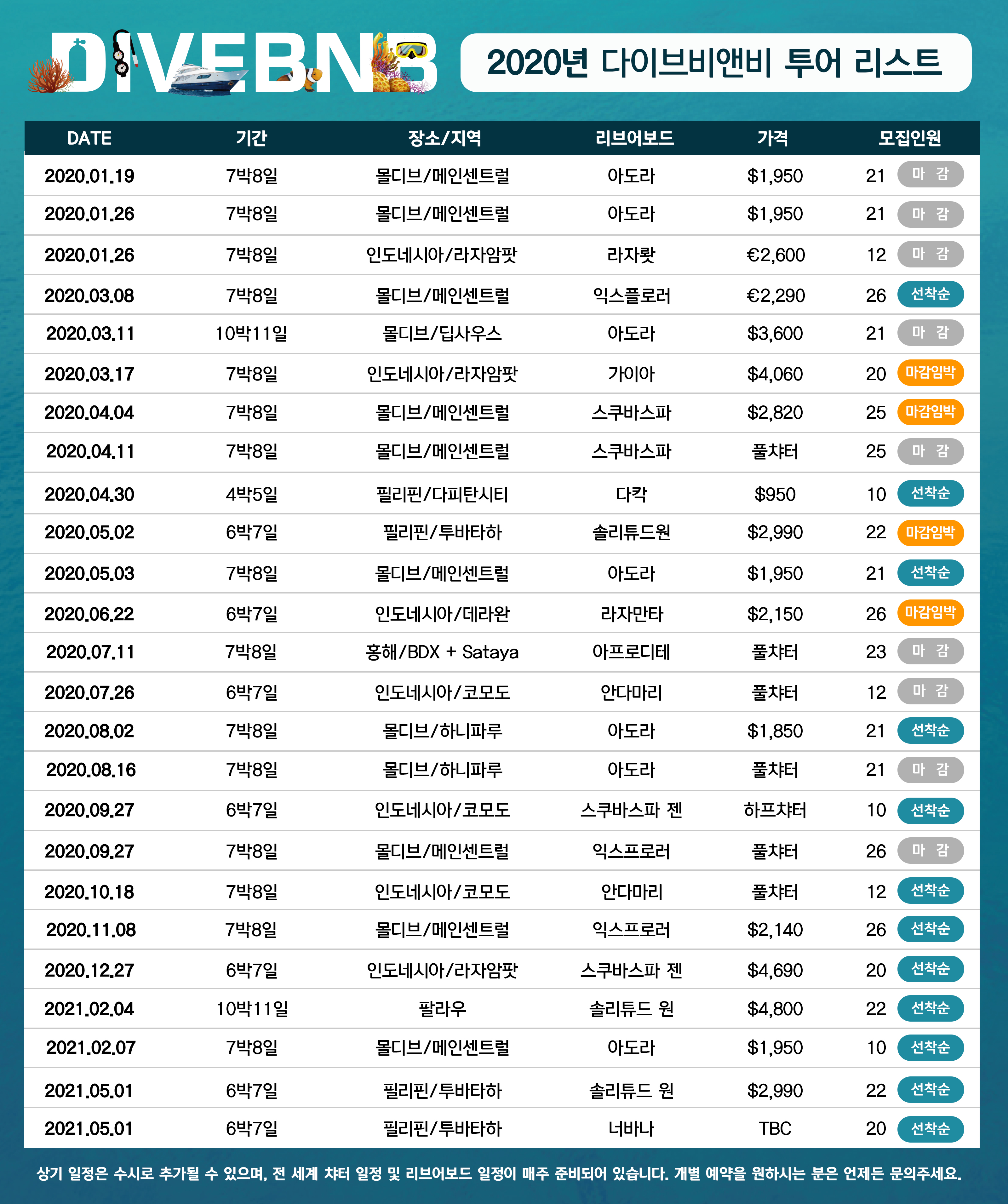Select the €2,600 price cell

pos(775,255)
